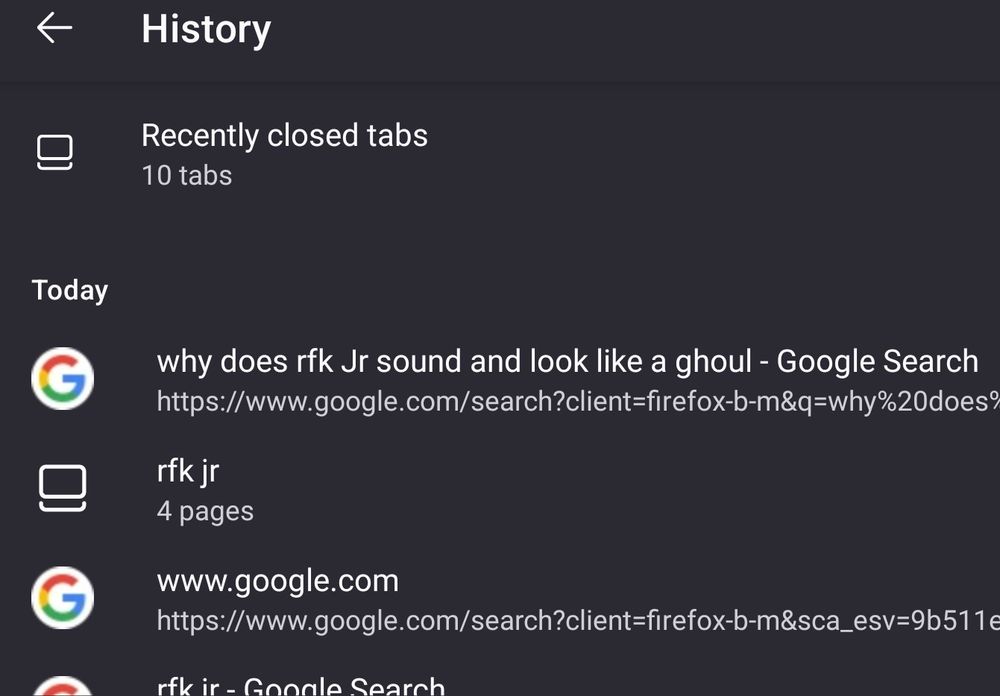Image resolution: width=1000 pixels, height=696 pixels.
Task: Expand the www.google.com history entry
Action: [x=276, y=598]
